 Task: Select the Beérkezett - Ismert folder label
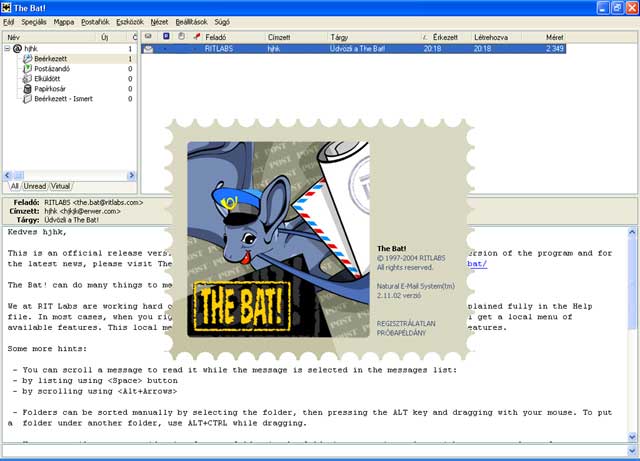point(63,99)
